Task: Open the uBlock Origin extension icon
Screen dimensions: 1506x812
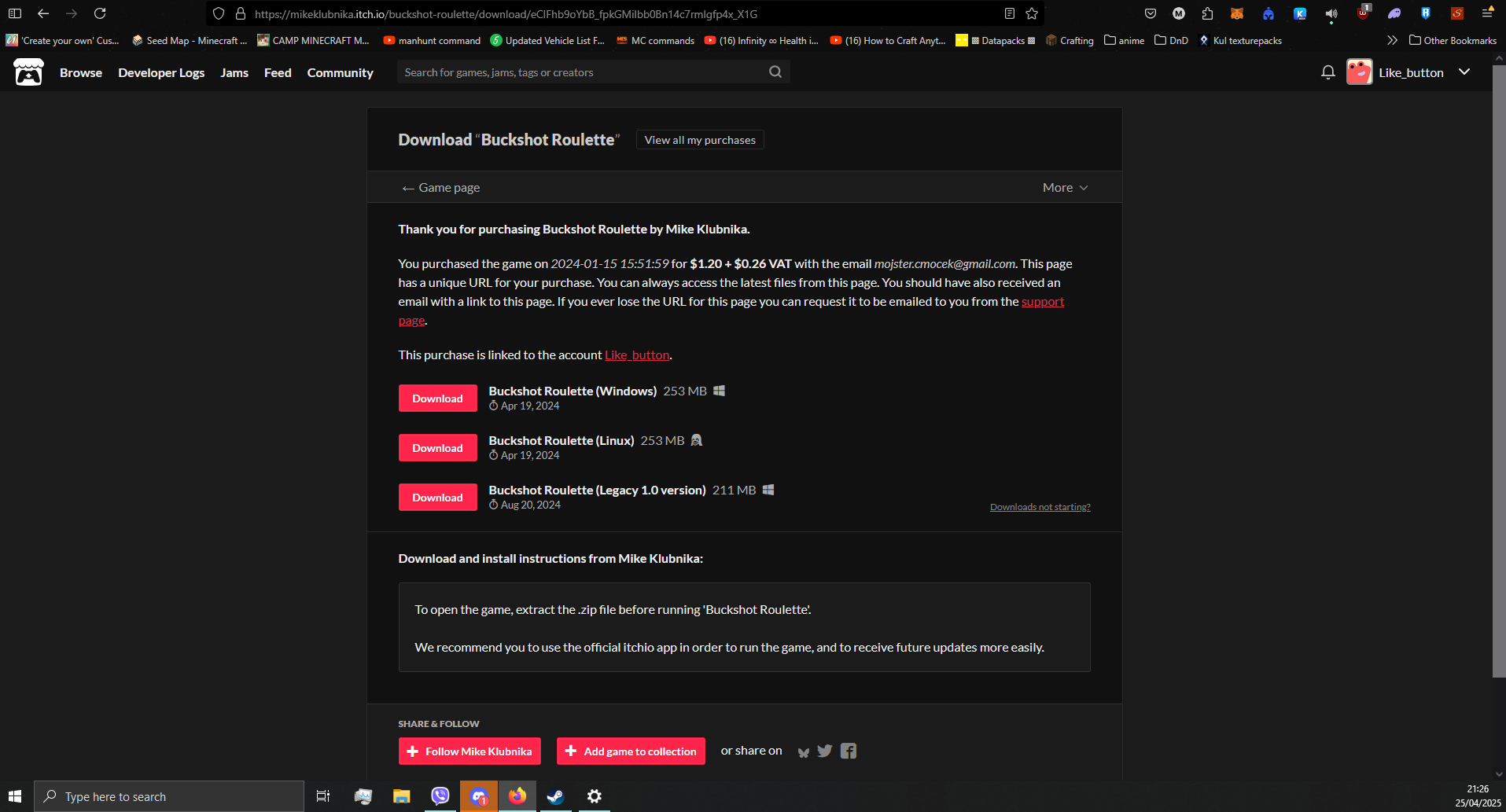Action: [1363, 13]
